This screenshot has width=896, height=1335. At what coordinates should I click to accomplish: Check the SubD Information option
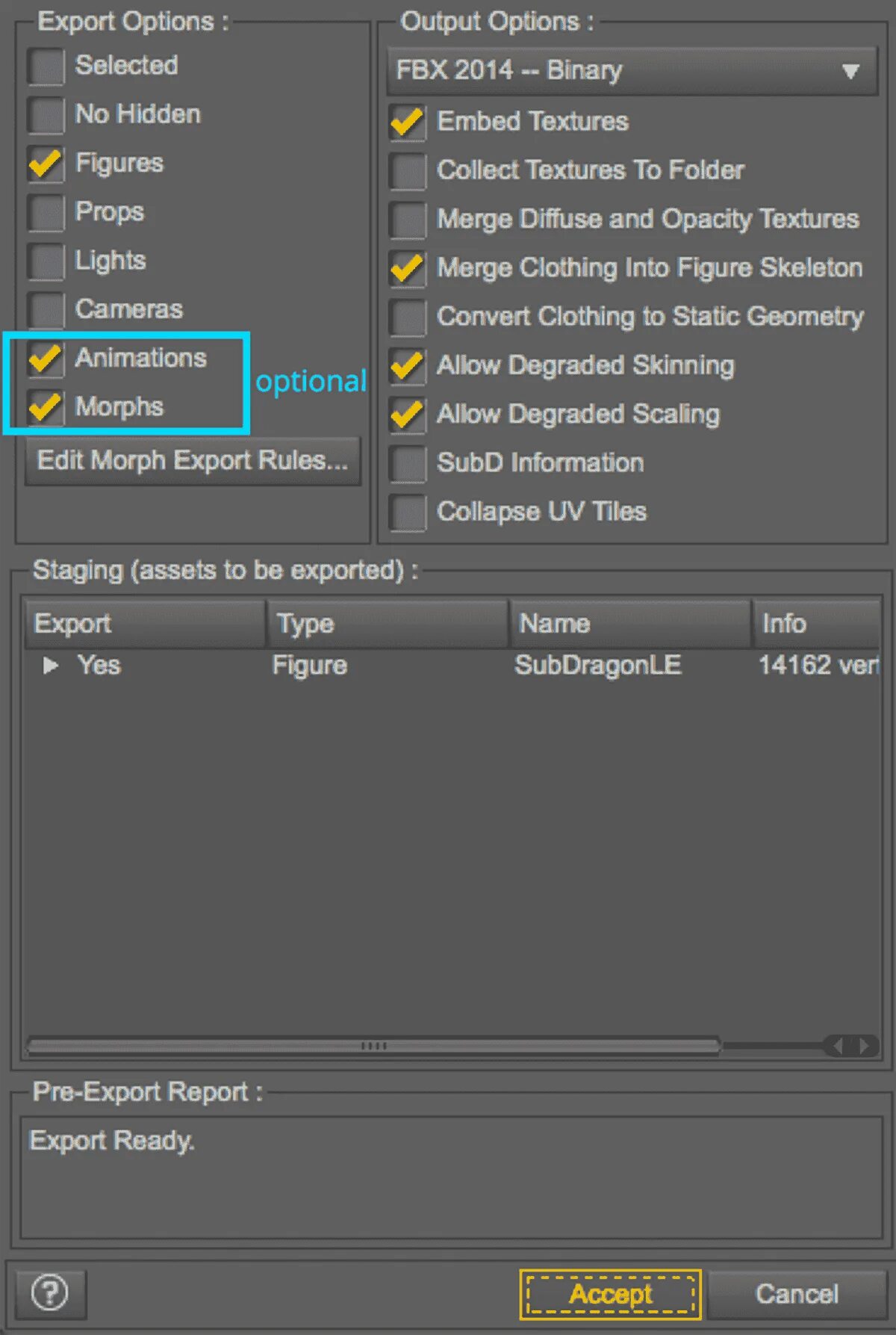tap(408, 464)
